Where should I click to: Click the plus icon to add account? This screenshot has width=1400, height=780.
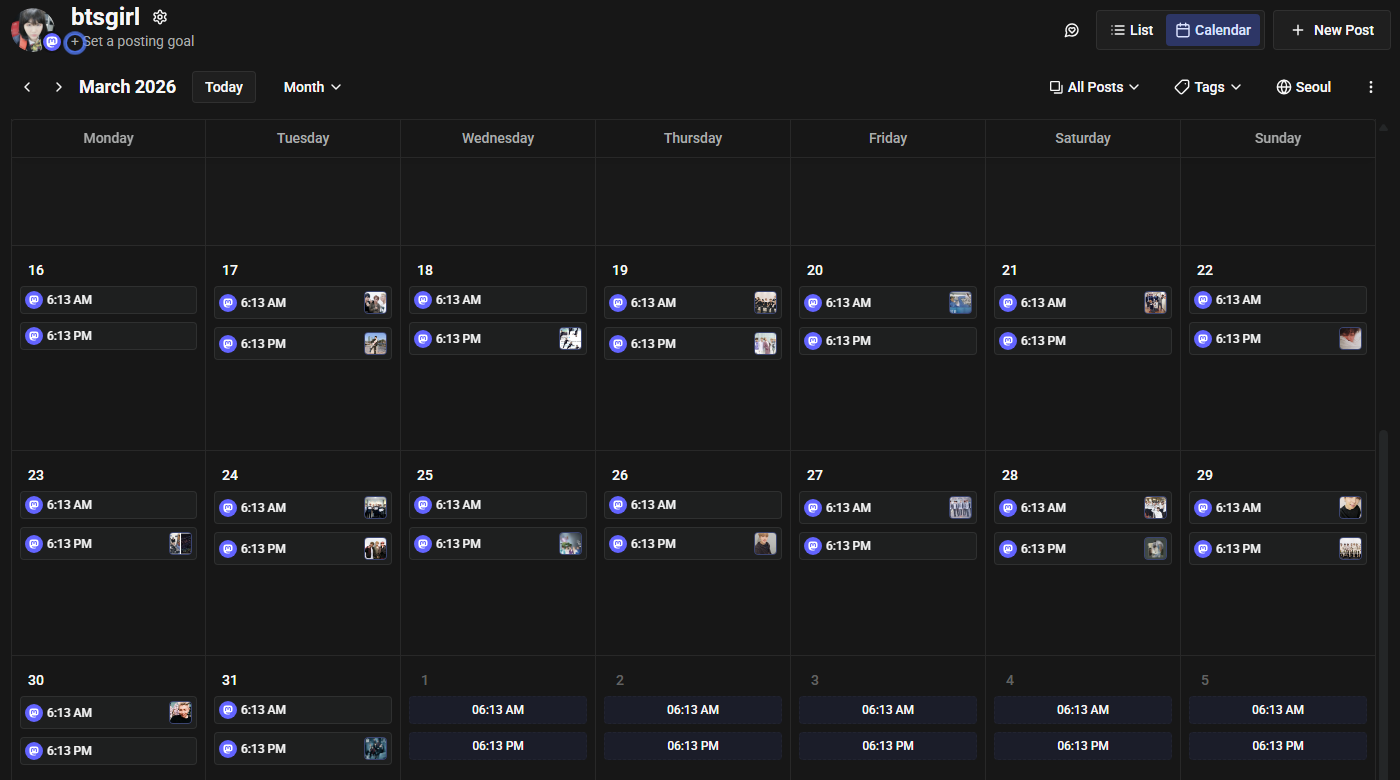tap(74, 42)
